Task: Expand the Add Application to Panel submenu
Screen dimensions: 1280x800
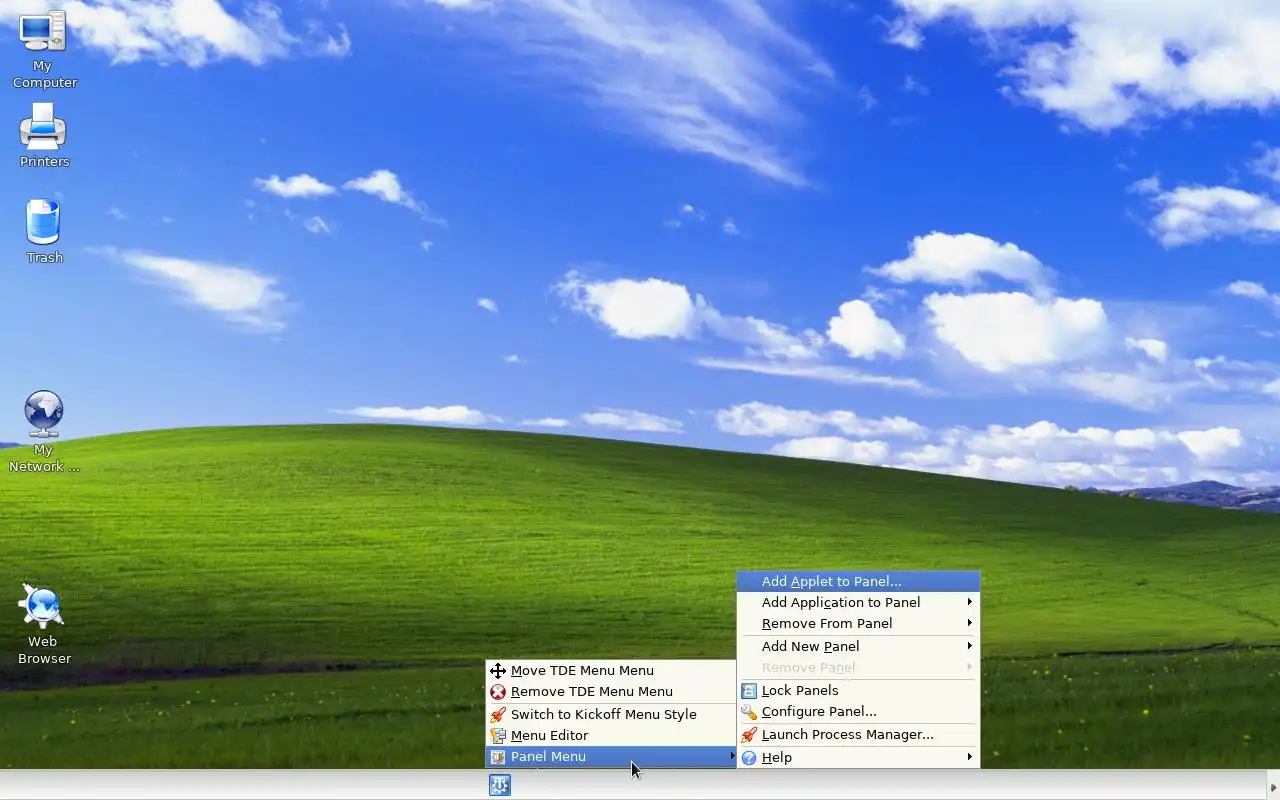Action: [858, 603]
